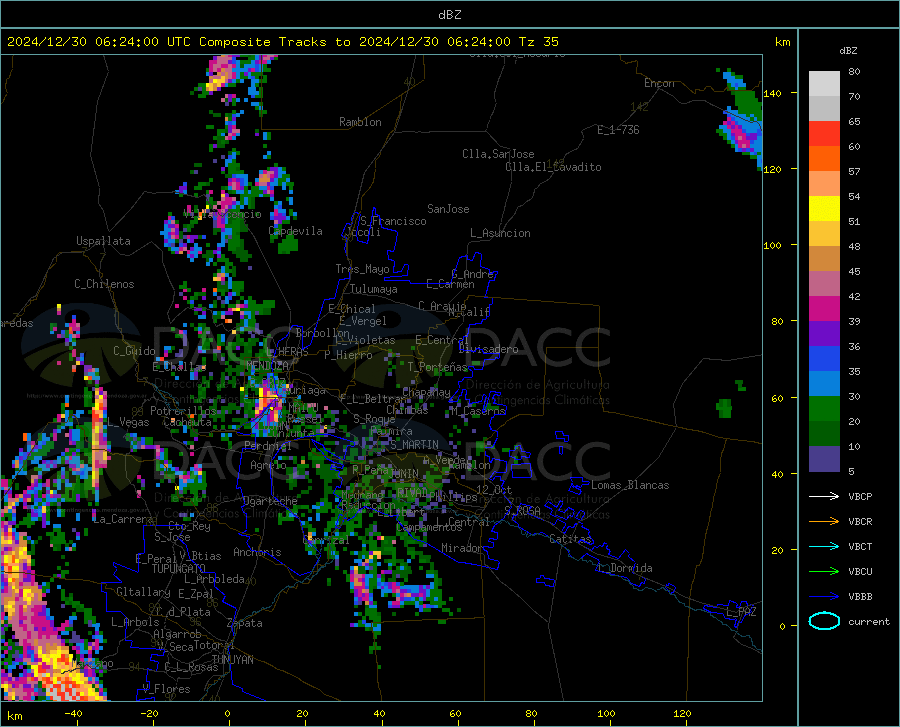
Task: Click the Divisadero label
Action: click(x=488, y=349)
